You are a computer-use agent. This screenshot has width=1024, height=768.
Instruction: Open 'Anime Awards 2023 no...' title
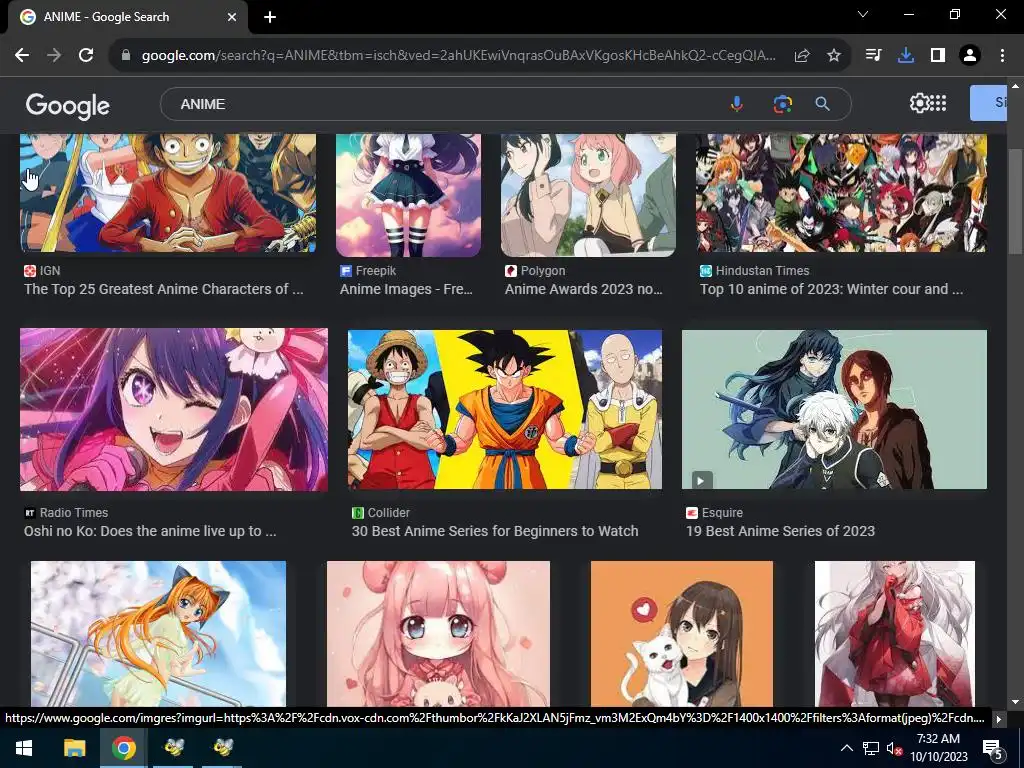pyautogui.click(x=584, y=289)
